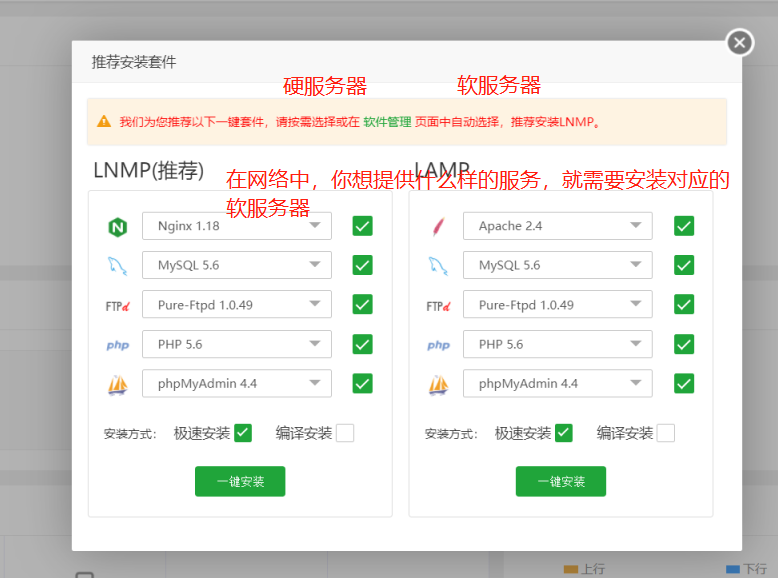Click the LNMP(推荐) heading
Viewport: 778px width, 578px height.
point(148,170)
